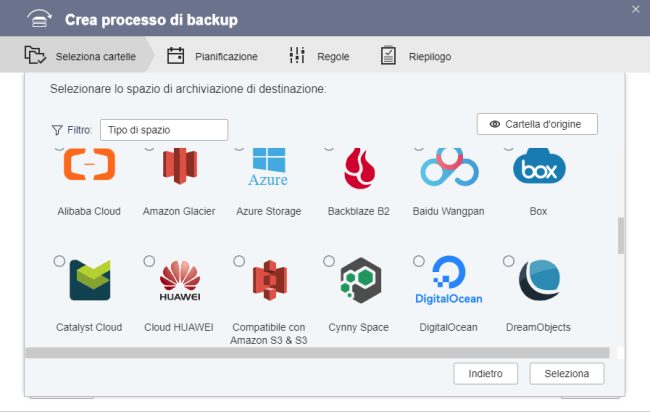650x412 pixels.
Task: Click the Amazon Glacier label
Action: click(179, 211)
